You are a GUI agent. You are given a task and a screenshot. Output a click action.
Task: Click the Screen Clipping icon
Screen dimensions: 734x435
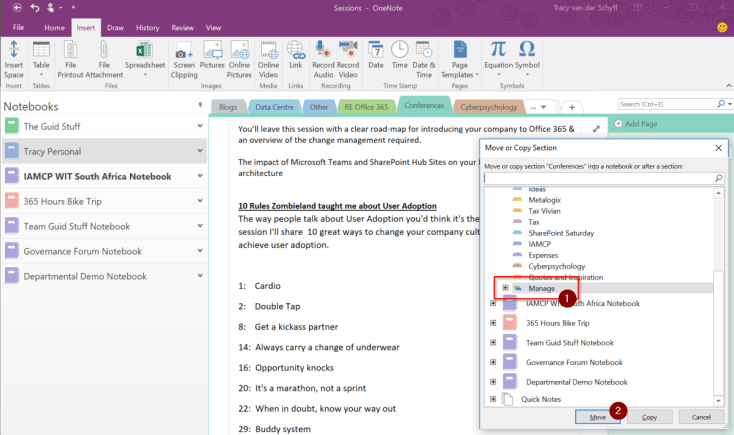[x=184, y=58]
